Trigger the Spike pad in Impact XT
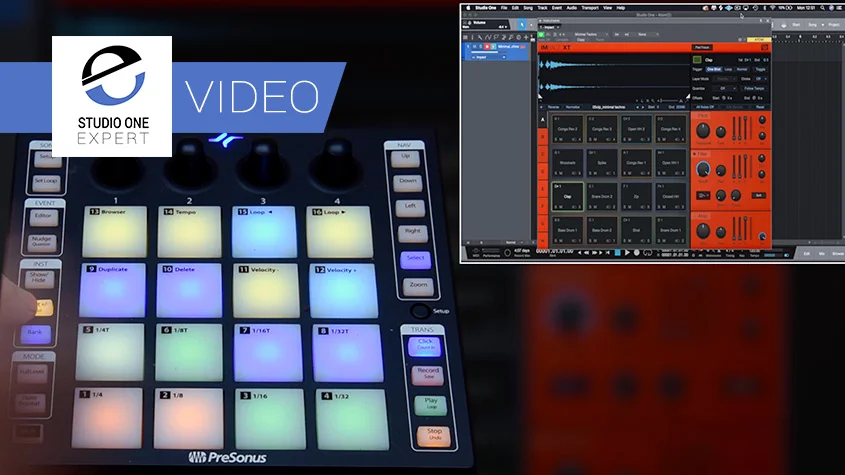This screenshot has height=475, width=845. [x=602, y=162]
